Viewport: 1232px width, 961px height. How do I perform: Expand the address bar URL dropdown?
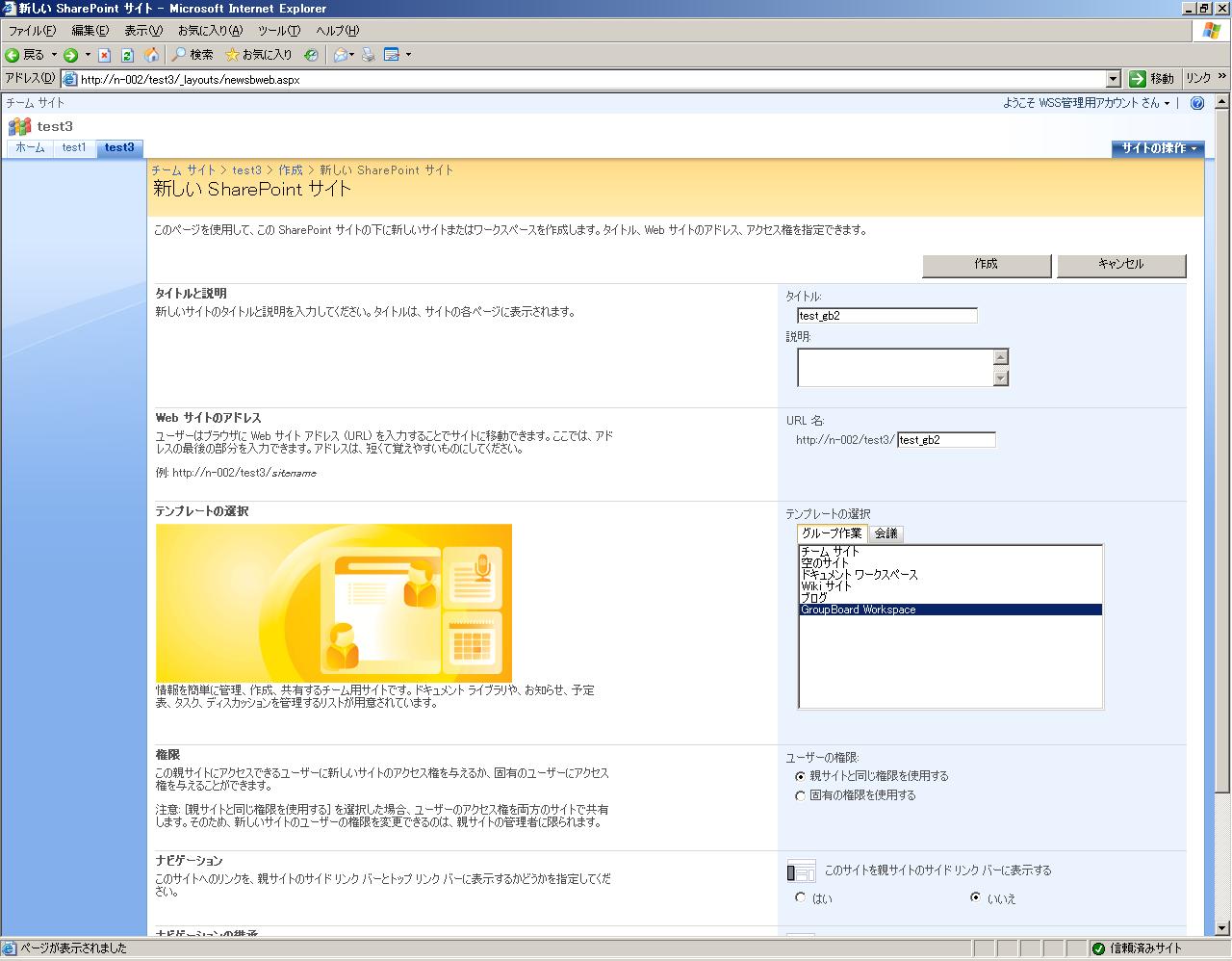click(1114, 79)
